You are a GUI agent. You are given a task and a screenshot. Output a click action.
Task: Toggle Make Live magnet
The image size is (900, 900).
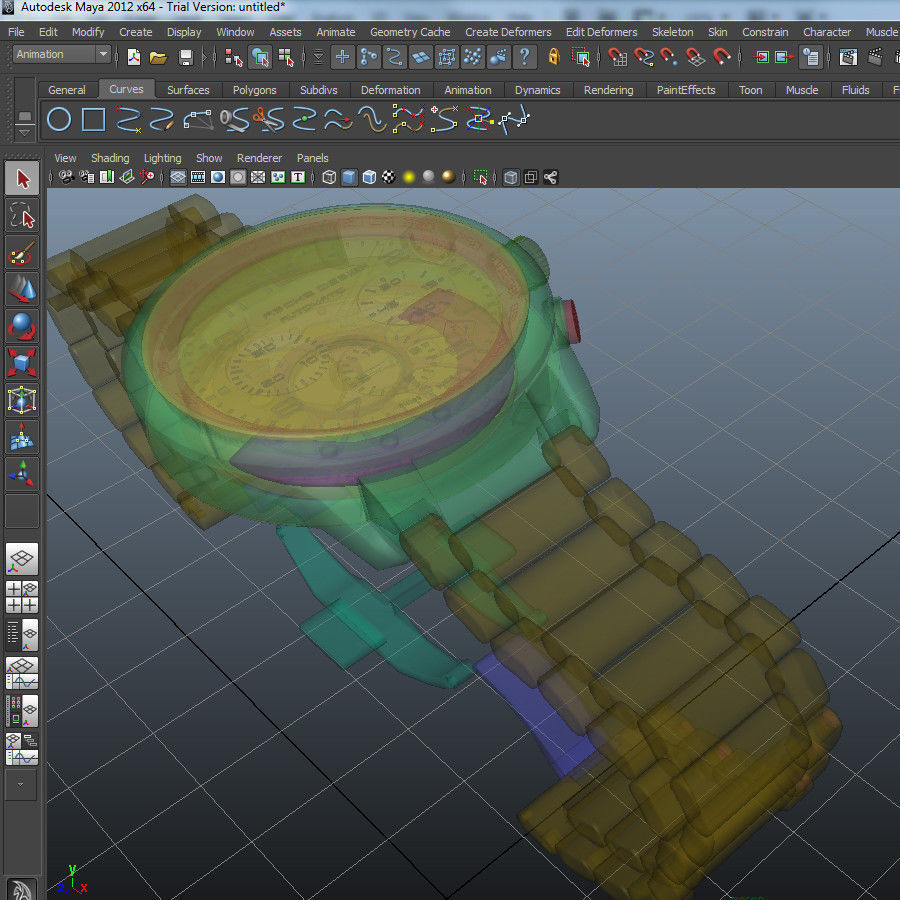(x=721, y=57)
